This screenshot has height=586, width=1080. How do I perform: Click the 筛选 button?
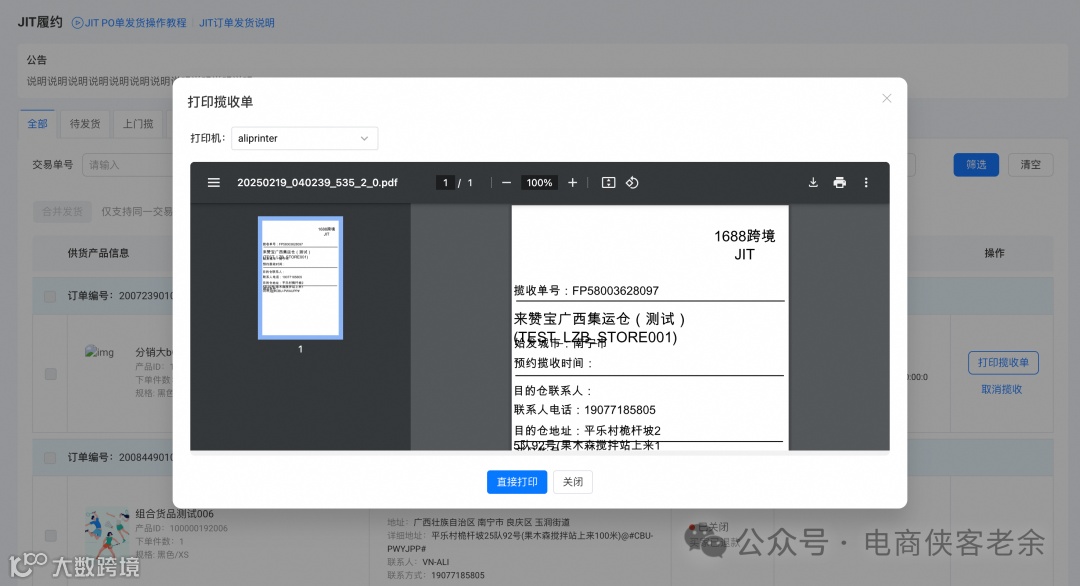point(976,165)
